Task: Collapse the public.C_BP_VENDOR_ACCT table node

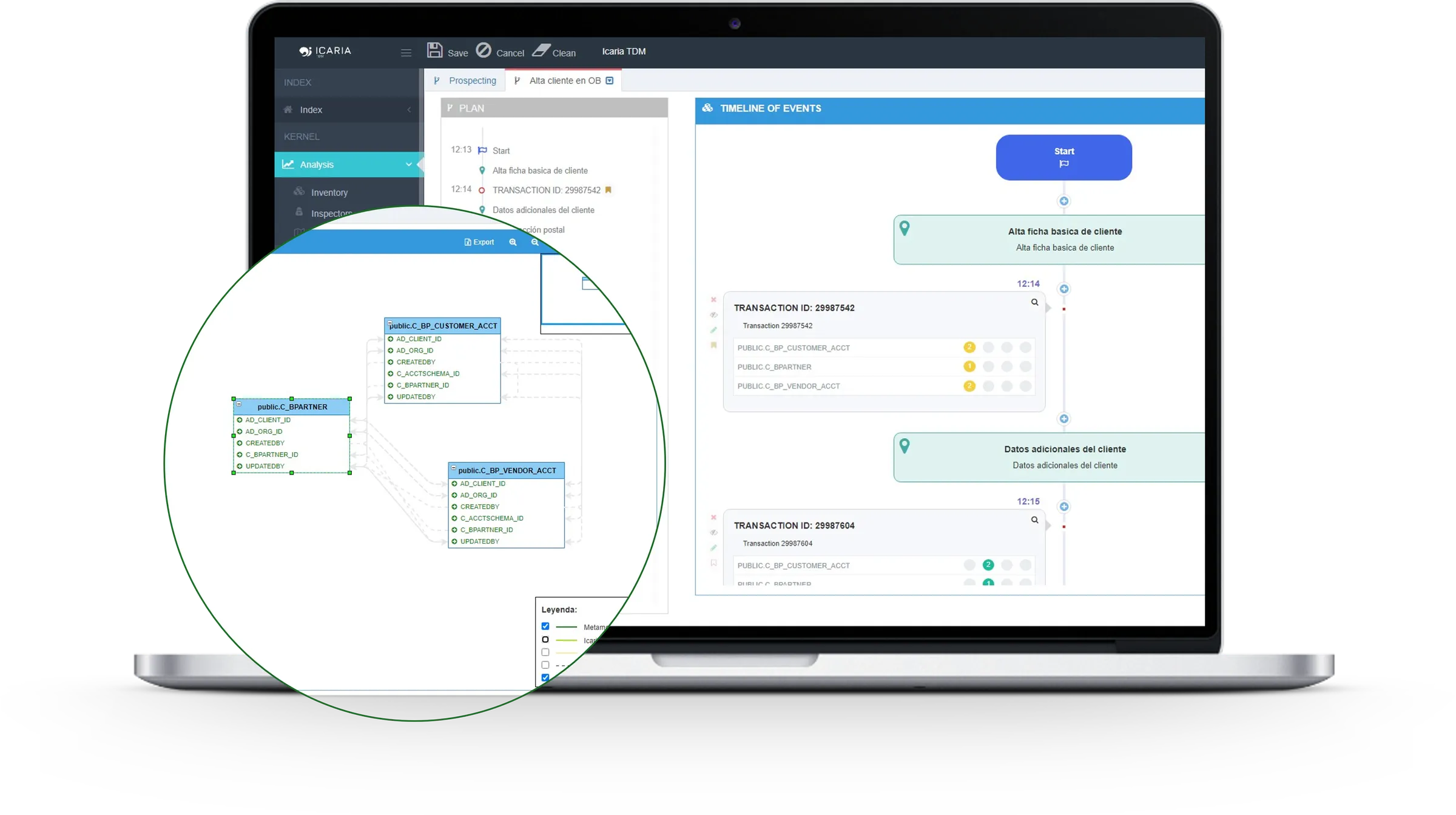Action: [x=454, y=468]
